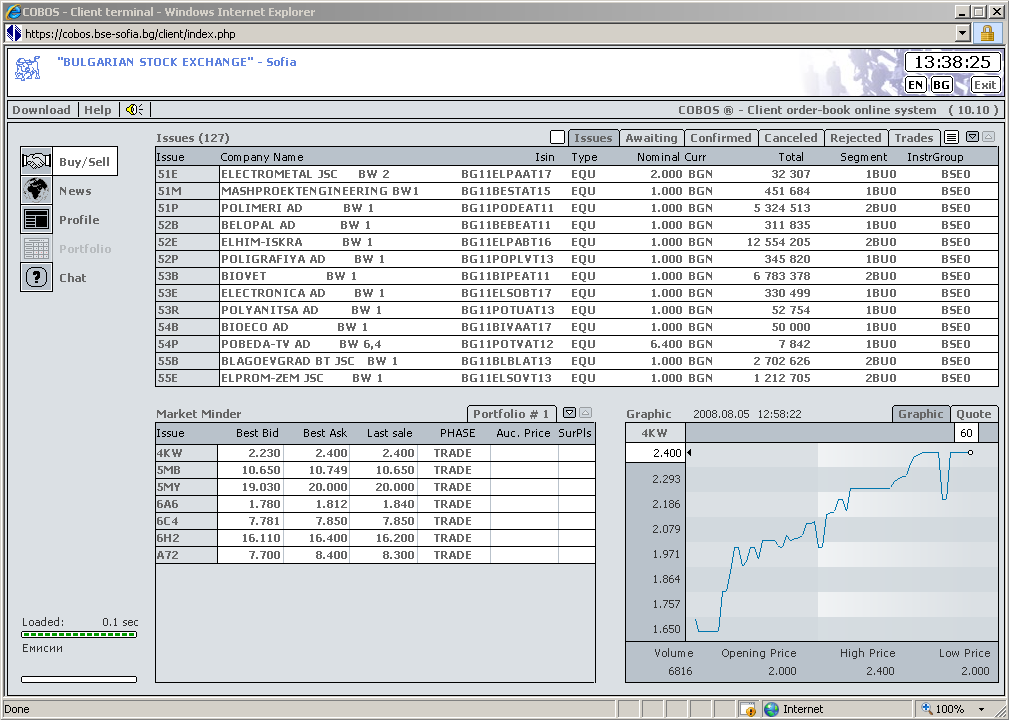Click the security padlock icon in address bar
This screenshot has width=1009, height=720.
pos(987,33)
